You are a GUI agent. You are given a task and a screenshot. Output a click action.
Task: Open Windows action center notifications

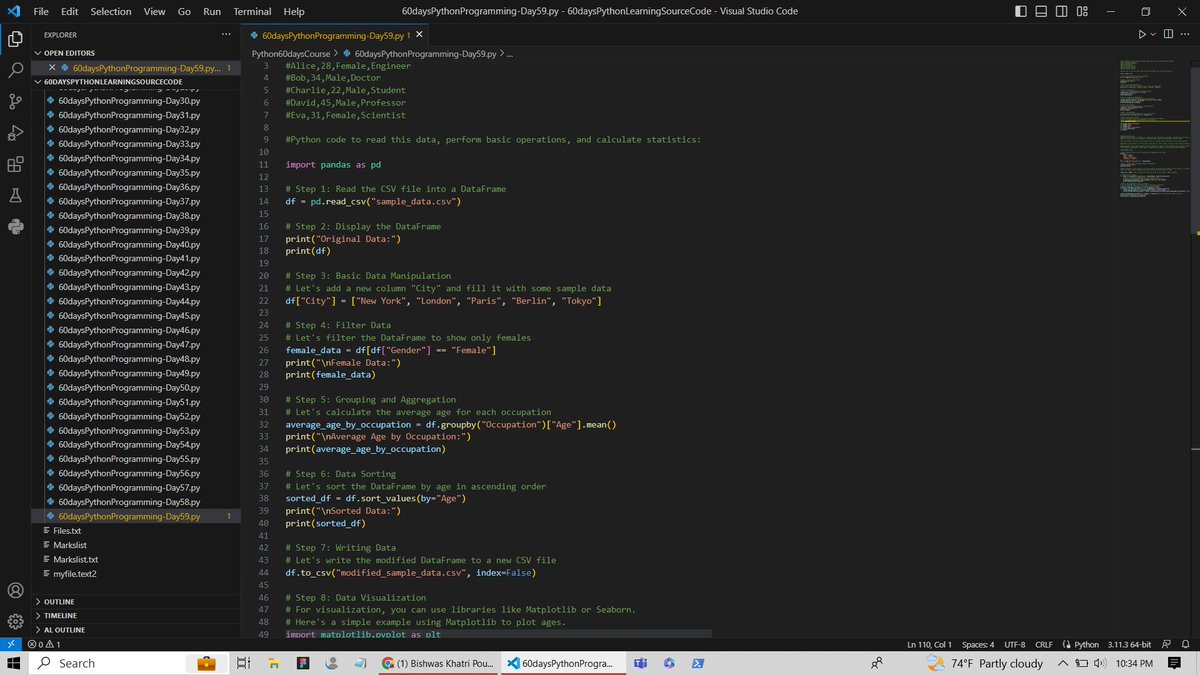[x=1174, y=663]
